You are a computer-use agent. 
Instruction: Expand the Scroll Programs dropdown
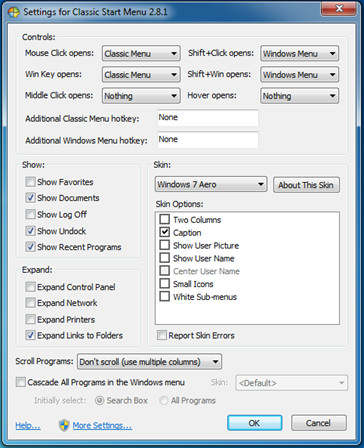pos(149,362)
